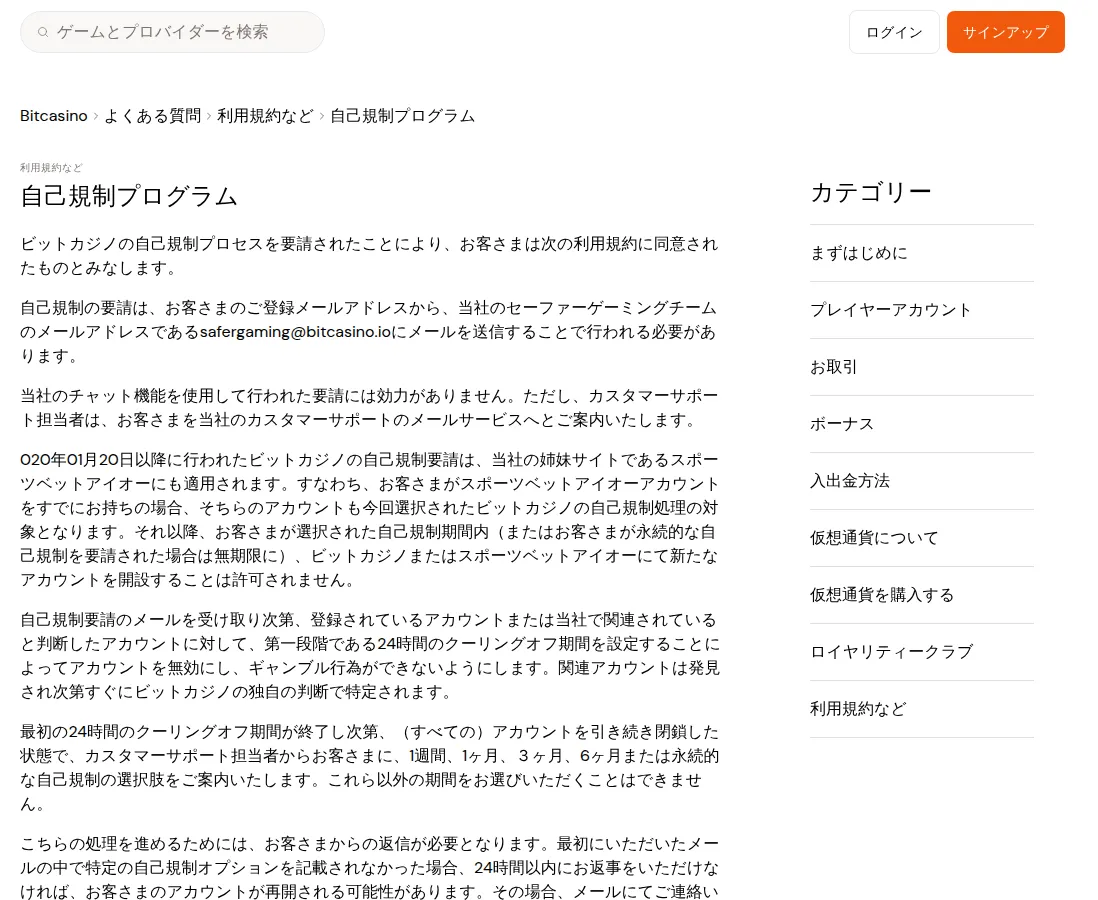Click the chevron after Bitcasino in the breadcrumb

pos(96,116)
